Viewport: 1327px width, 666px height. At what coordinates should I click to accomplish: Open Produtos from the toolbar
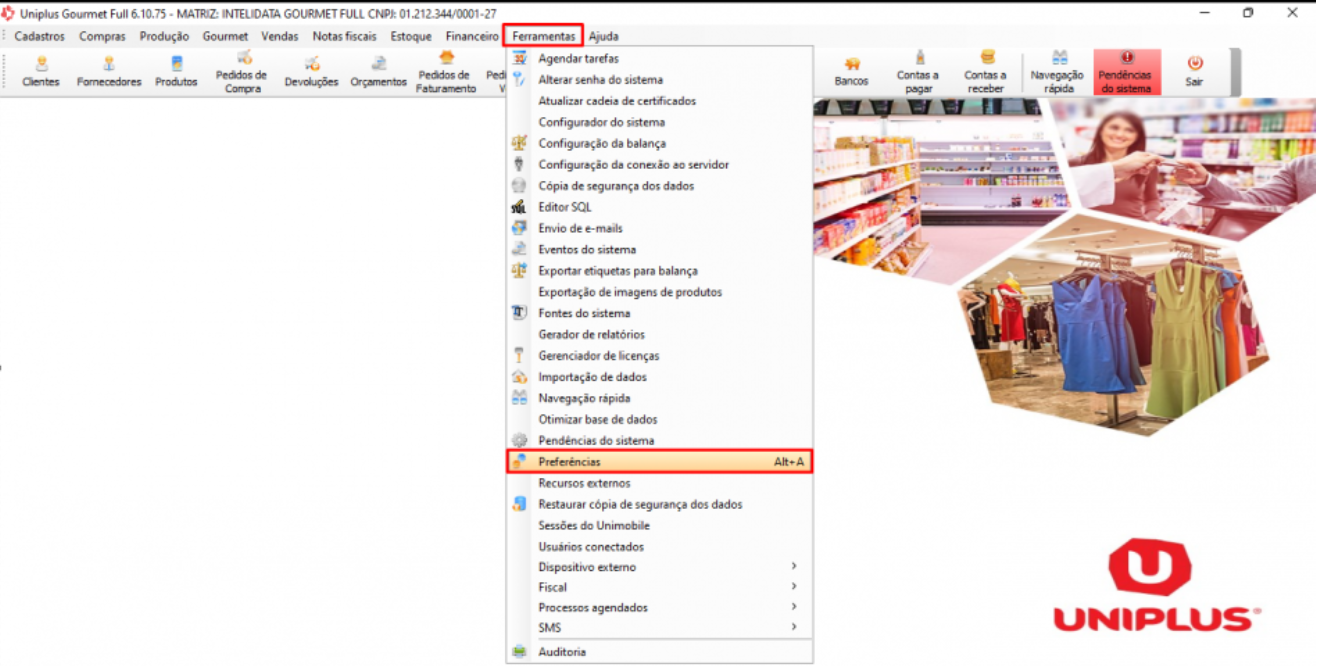tap(176, 71)
